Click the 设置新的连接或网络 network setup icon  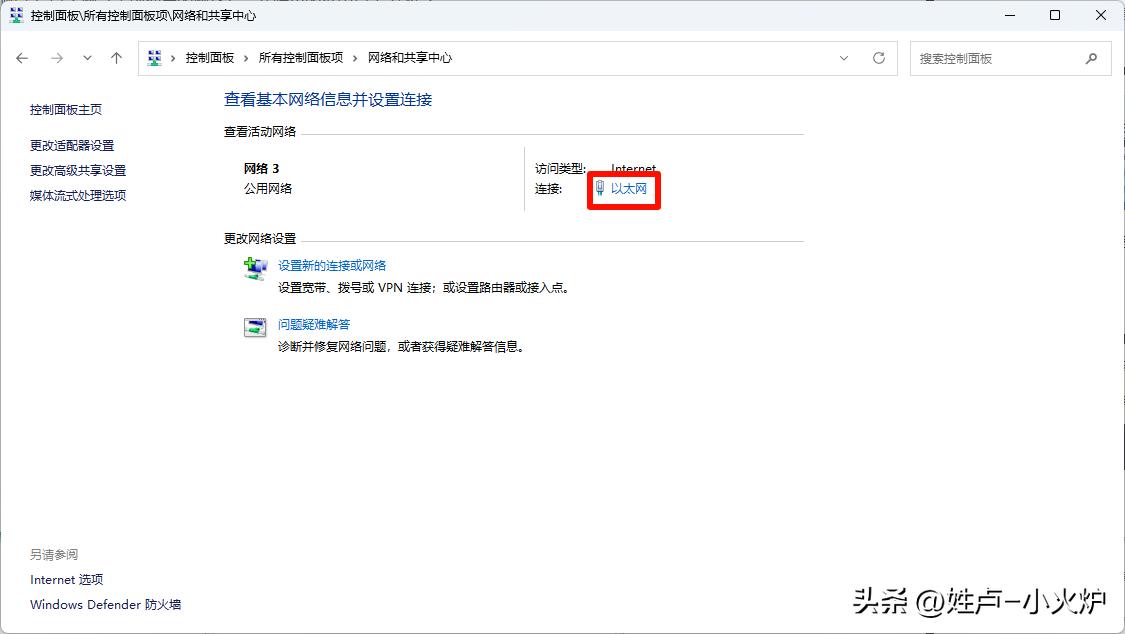pyautogui.click(x=254, y=268)
